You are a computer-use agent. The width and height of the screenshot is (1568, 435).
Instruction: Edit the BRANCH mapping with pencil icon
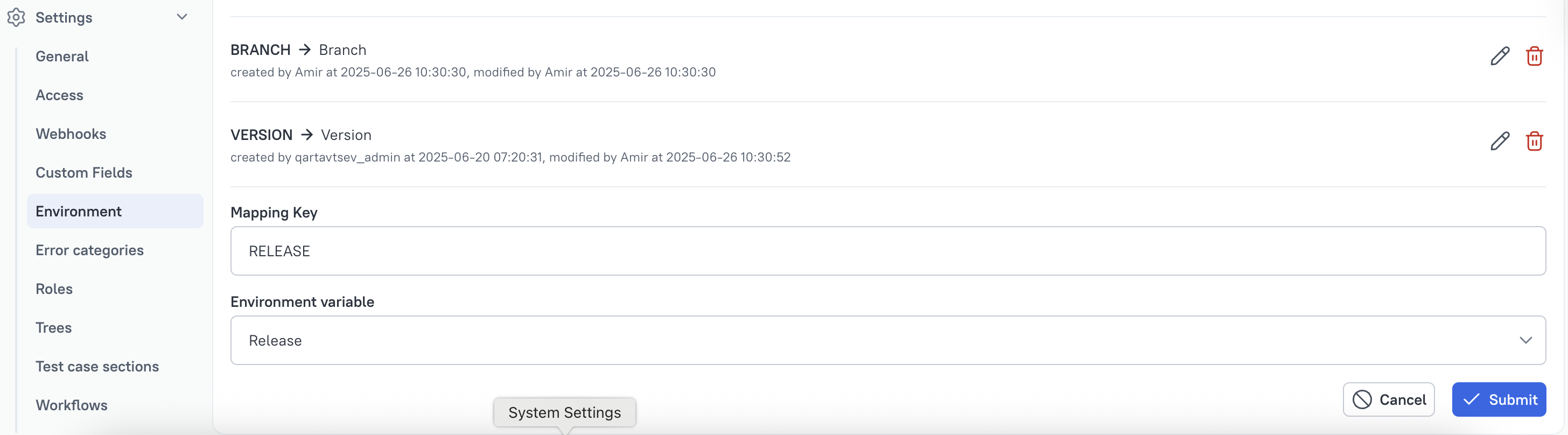click(1501, 56)
